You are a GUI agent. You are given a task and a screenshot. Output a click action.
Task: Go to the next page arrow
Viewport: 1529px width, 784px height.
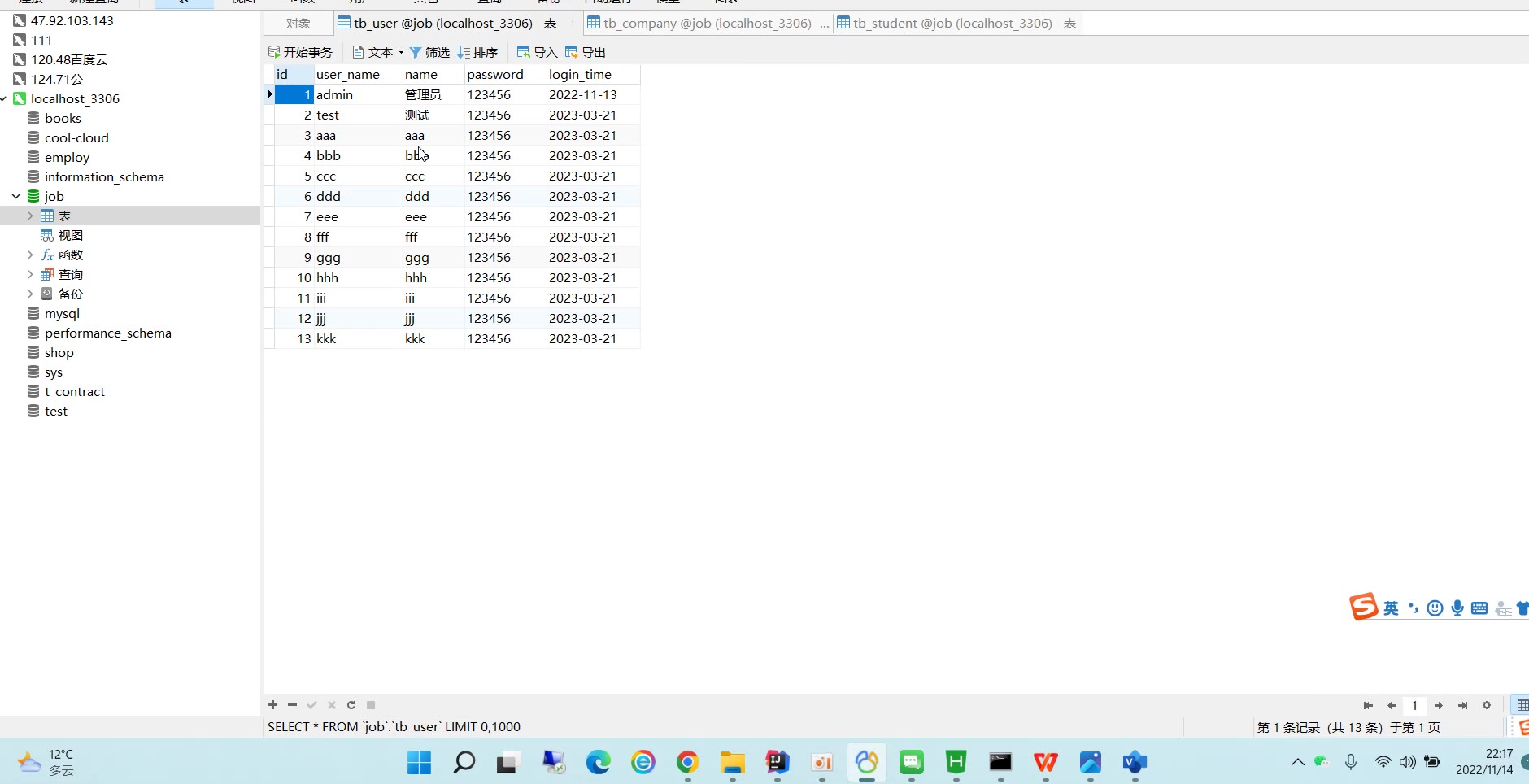(1439, 705)
